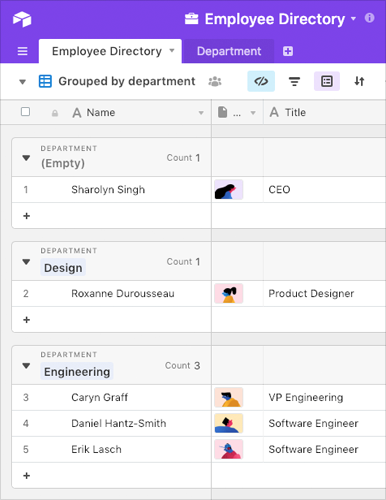This screenshot has height=500, width=386.
Task: Open the views sidebar toggle triangle
Action: click(22, 82)
